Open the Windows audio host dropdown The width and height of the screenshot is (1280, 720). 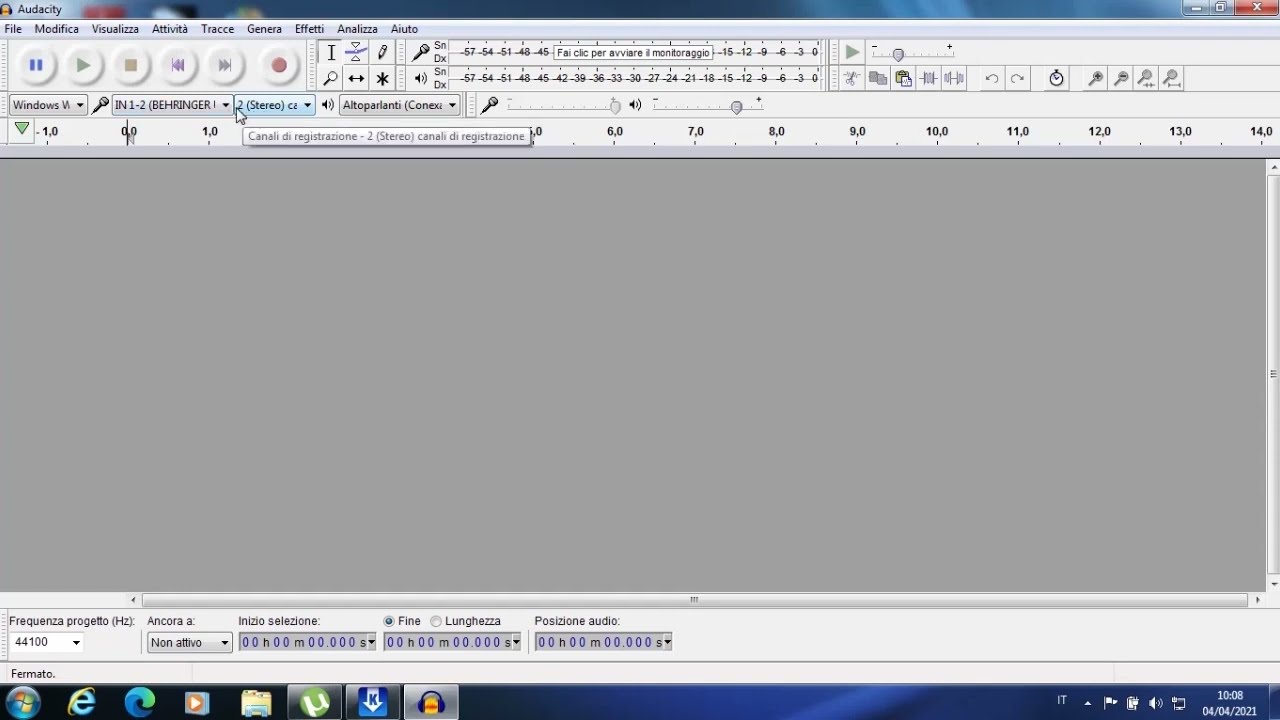[48, 105]
